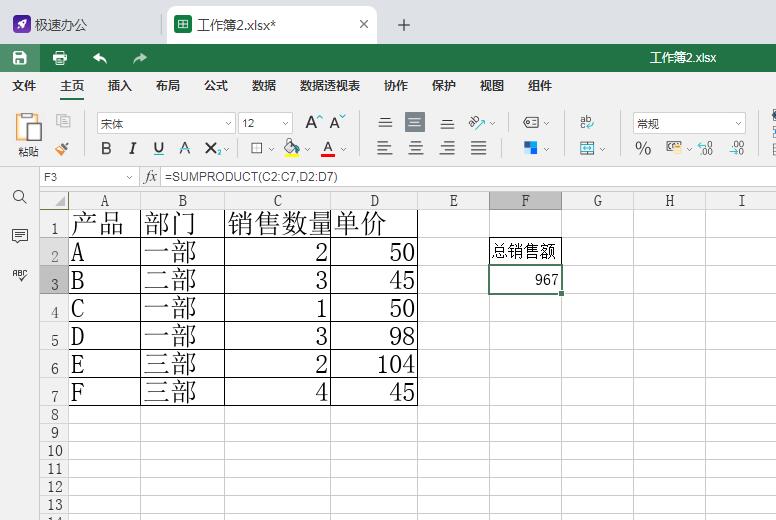Apply cell Borders icon

point(256,148)
